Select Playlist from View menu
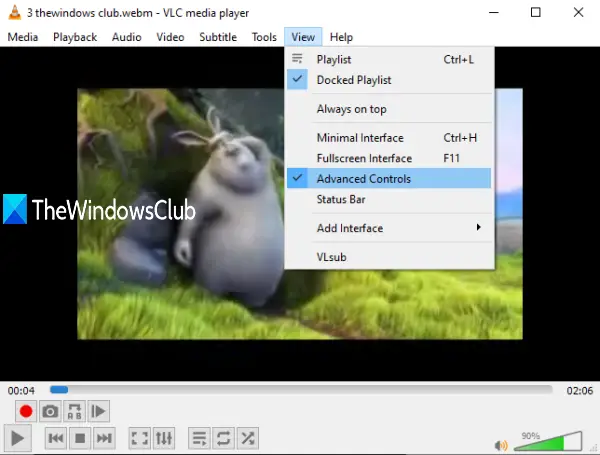Viewport: 600px width, 455px height. click(389, 60)
